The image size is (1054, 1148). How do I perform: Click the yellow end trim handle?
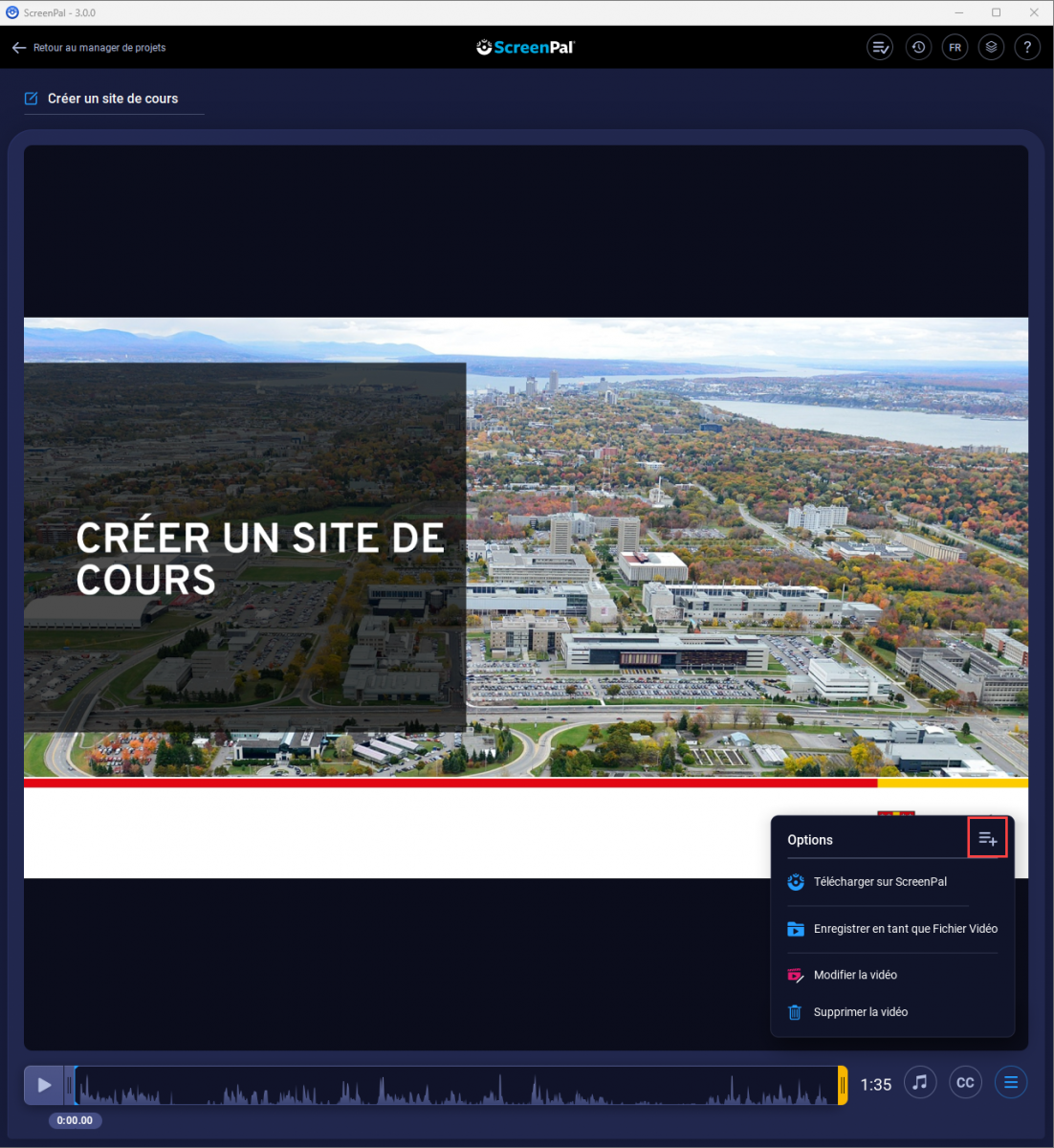point(843,1085)
